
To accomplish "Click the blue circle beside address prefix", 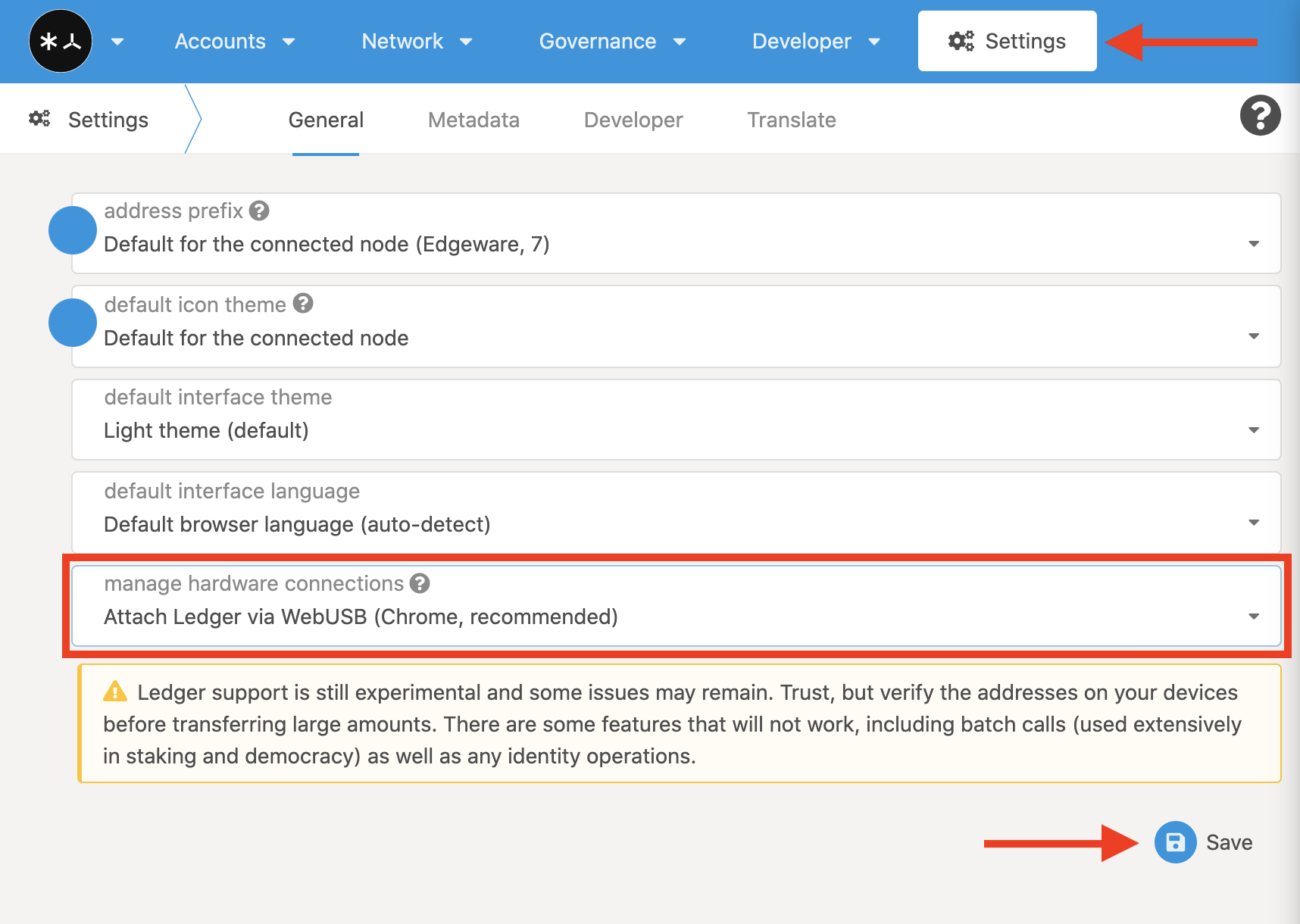I will 73,230.
